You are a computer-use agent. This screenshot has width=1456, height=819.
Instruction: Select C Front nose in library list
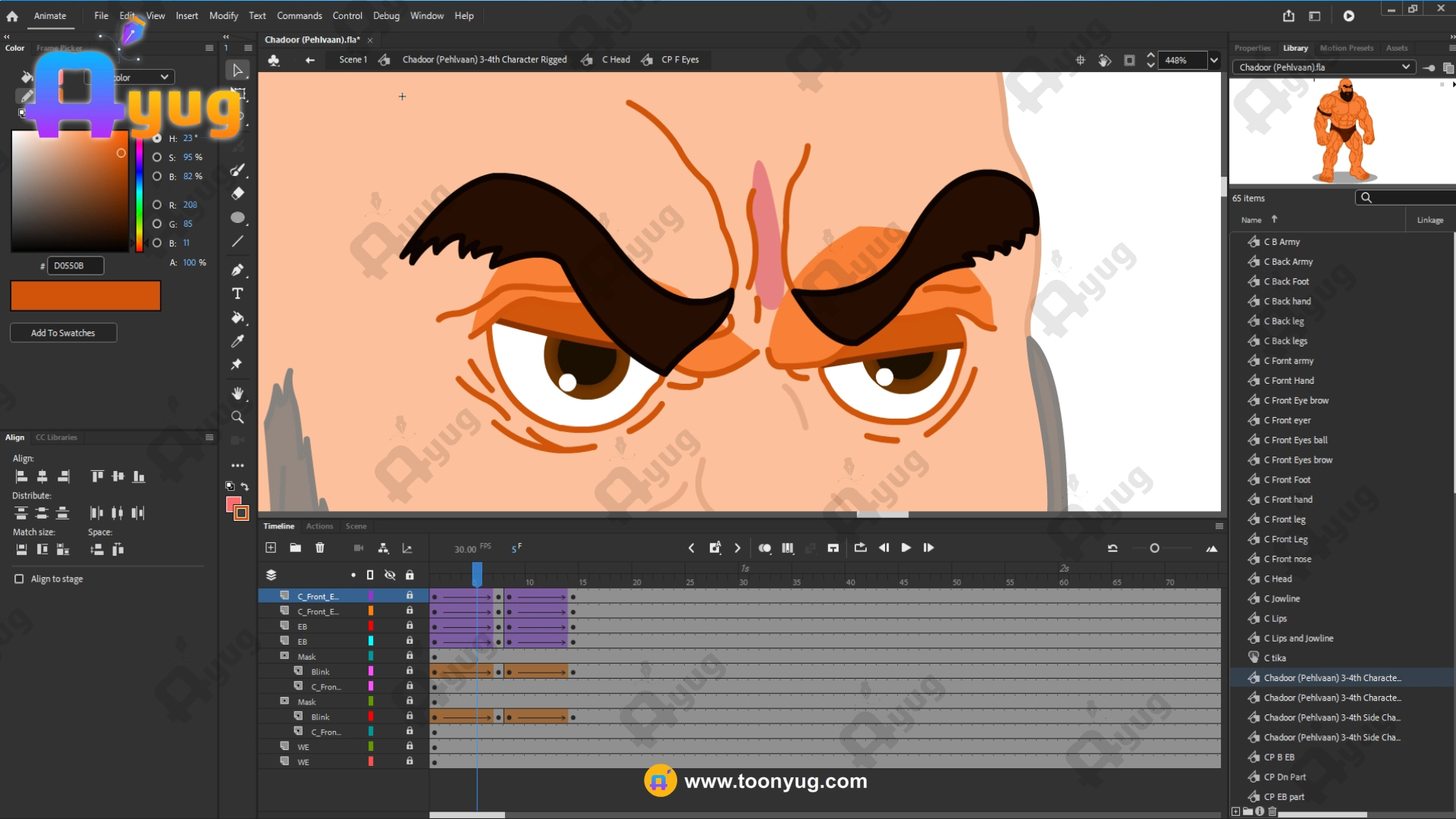pos(1291,559)
